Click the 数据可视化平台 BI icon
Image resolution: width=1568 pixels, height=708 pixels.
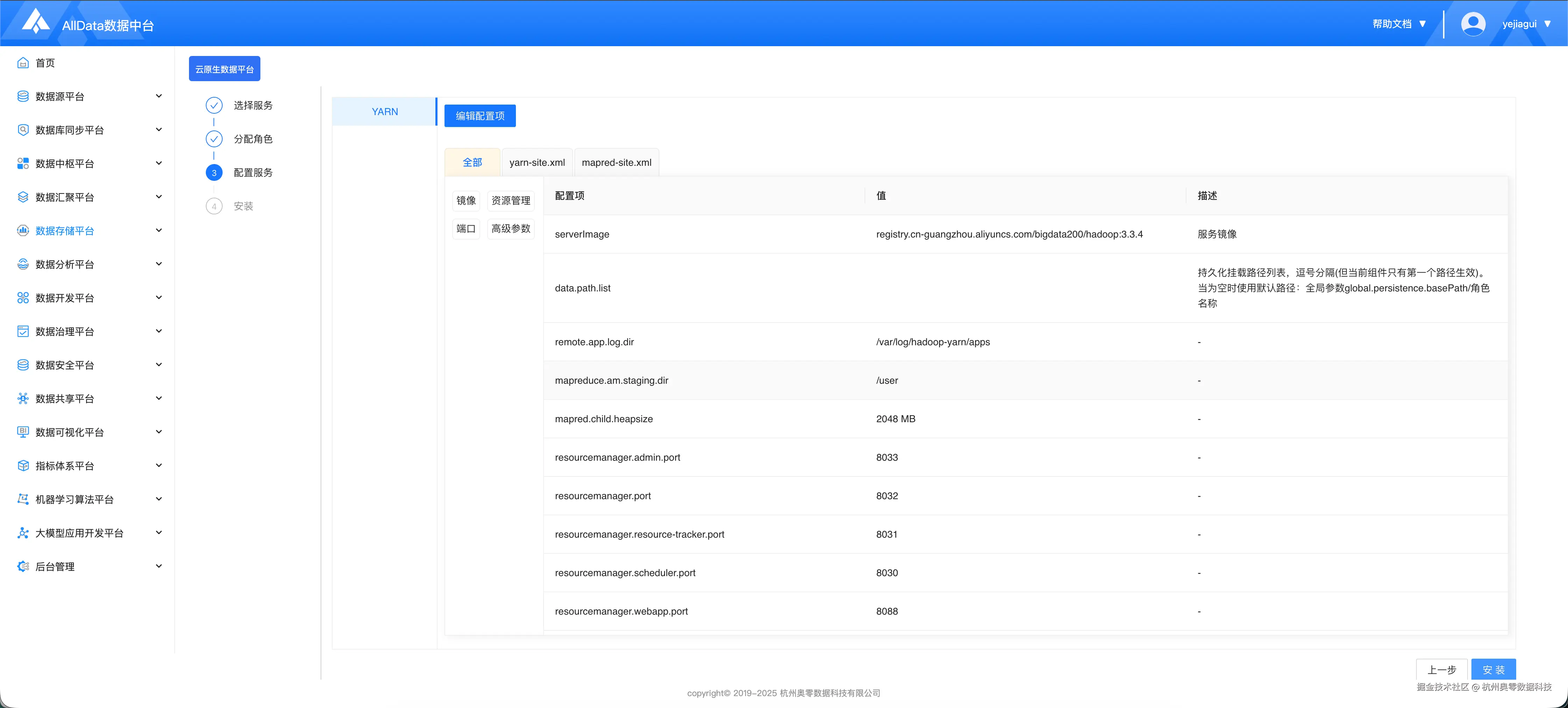(x=23, y=432)
